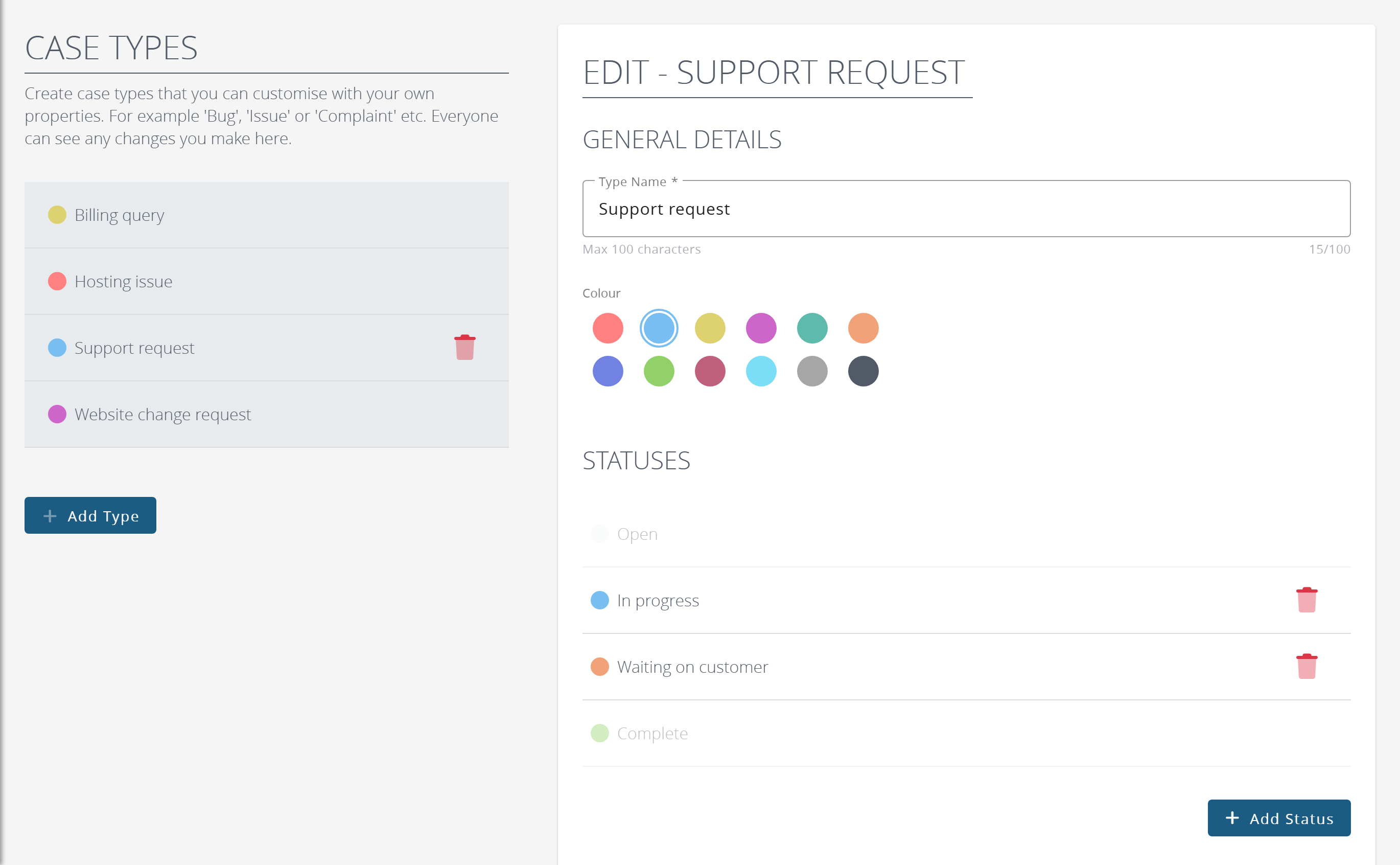Choose the yellow colour swatch

click(710, 328)
